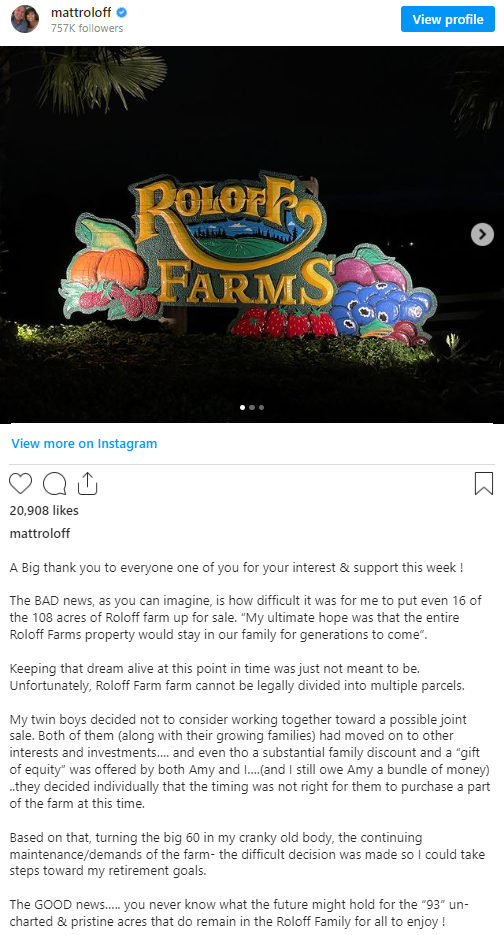Viewport: 504px width, 935px height.
Task: Click the 'A Big thank you' caption line
Action: point(236,567)
